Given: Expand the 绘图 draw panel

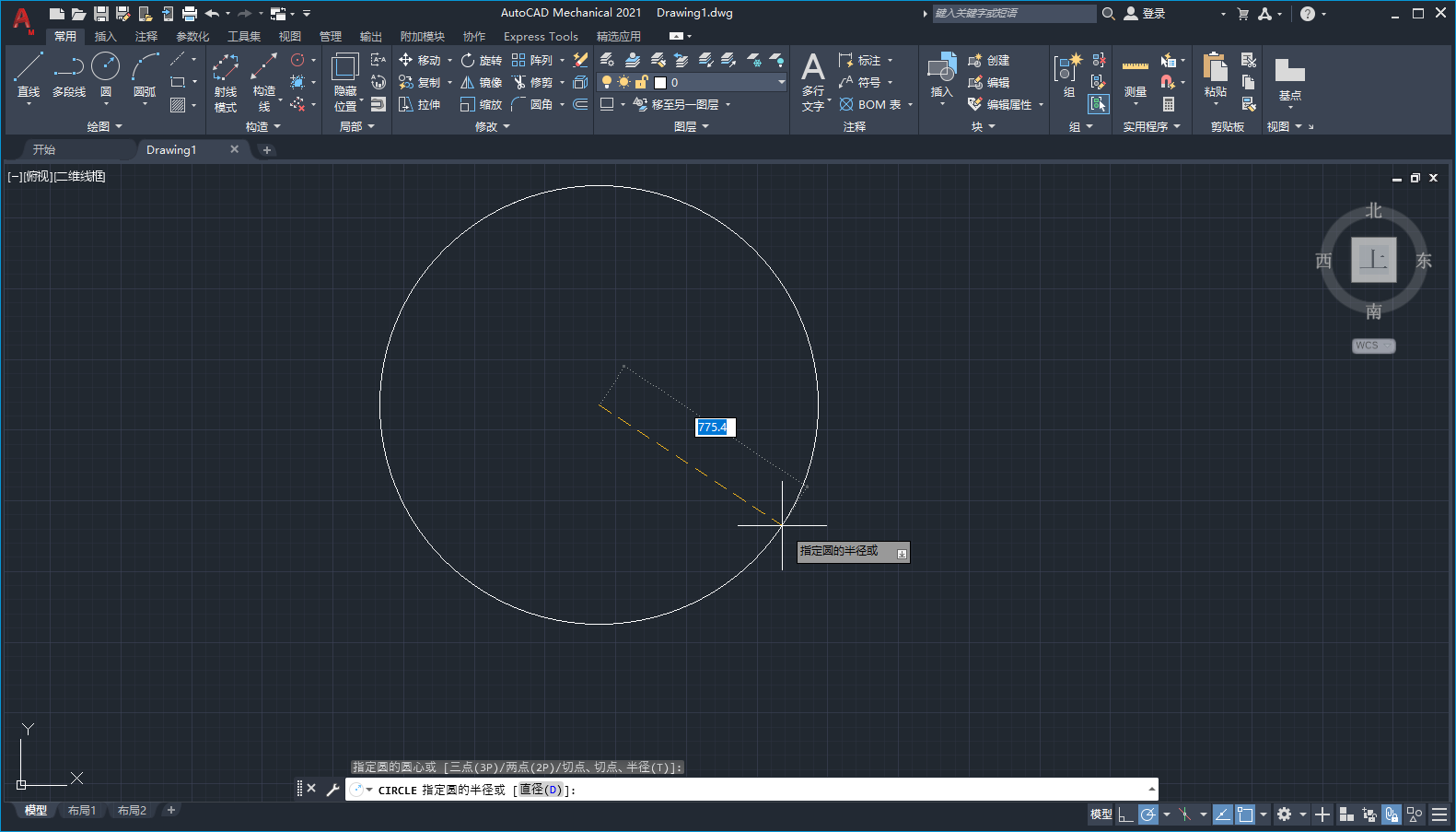Looking at the screenshot, I should click(104, 126).
